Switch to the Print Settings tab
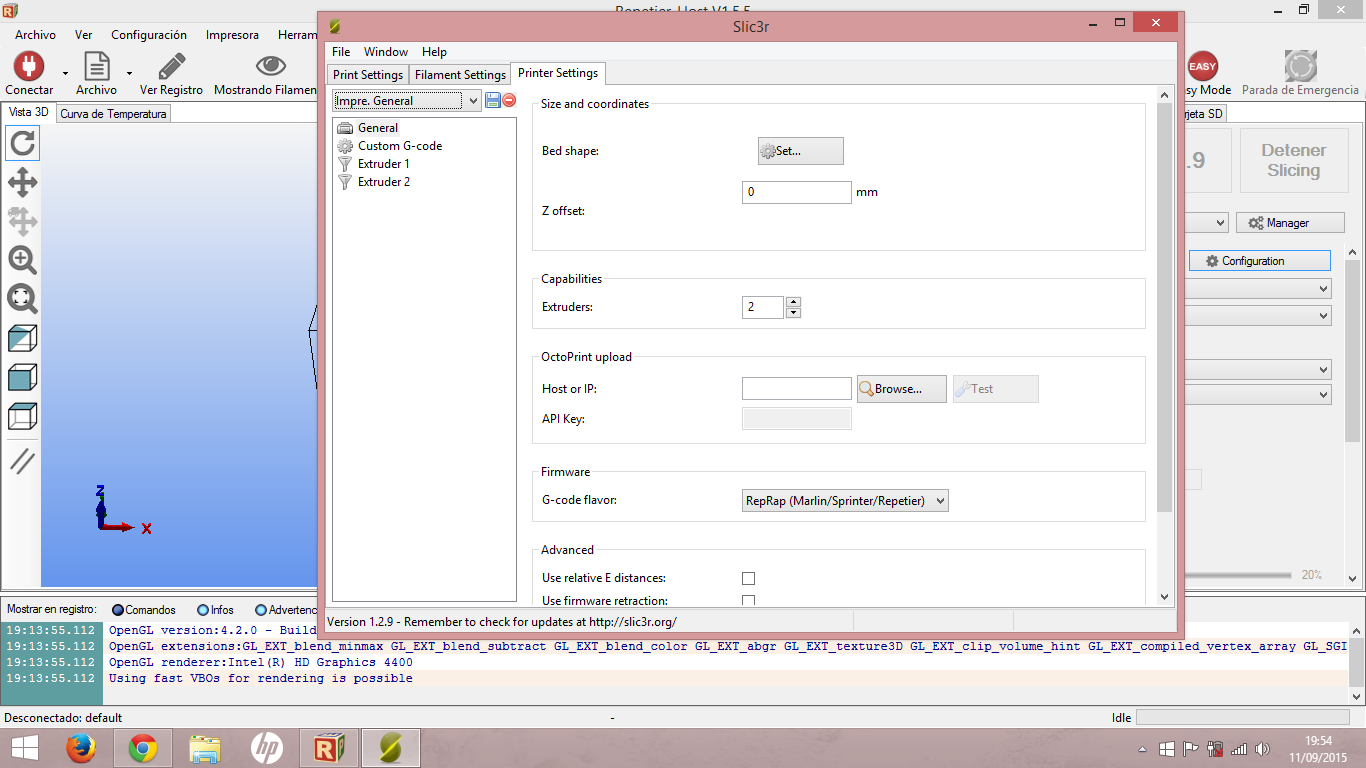 (x=368, y=75)
